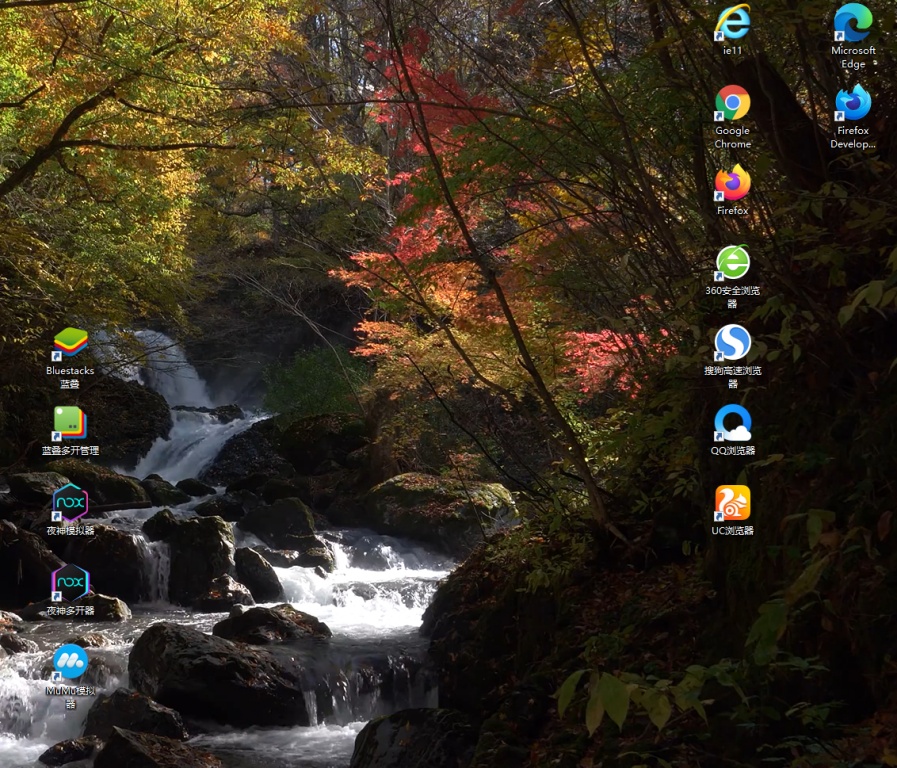This screenshot has height=768, width=897.
Task: Click the "Bluestacks 蓝叠" text label
Action: click(70, 377)
